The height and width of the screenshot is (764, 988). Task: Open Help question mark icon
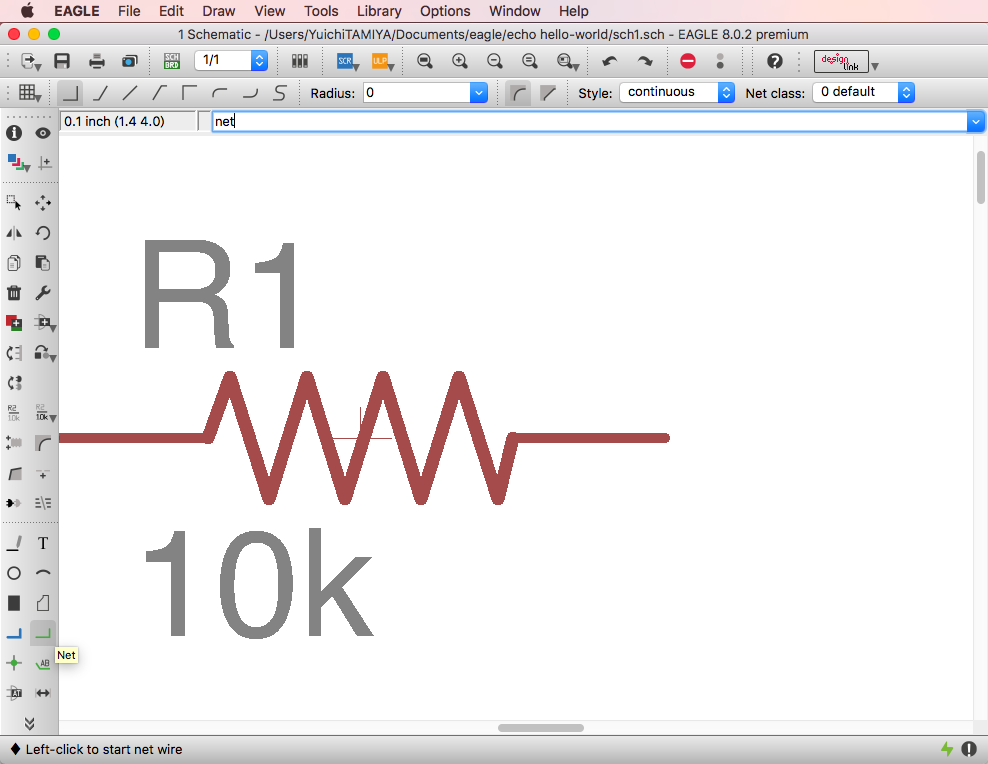(775, 61)
